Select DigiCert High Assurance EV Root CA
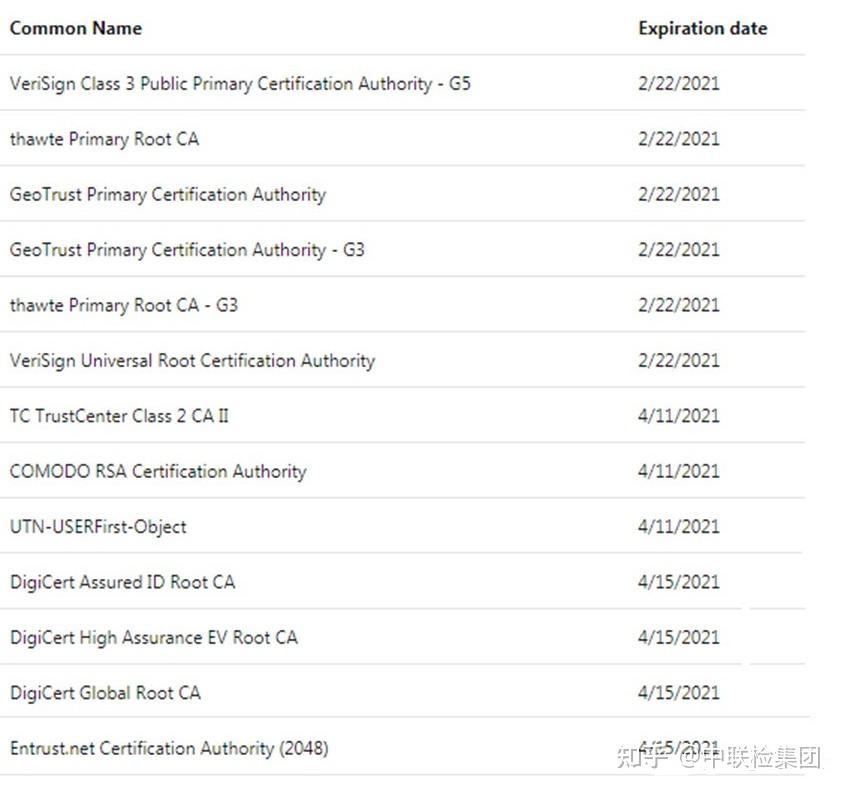Viewport: 842px width, 791px height. coord(154,637)
